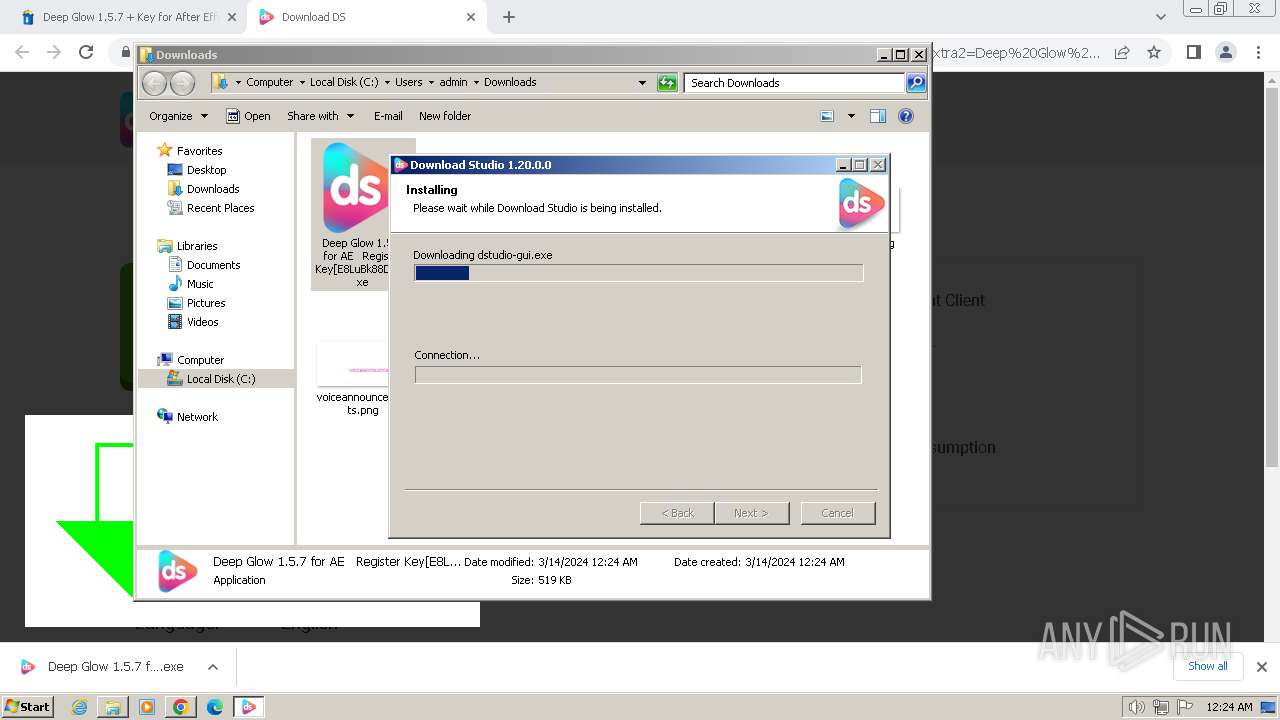Screen dimensions: 1280x720
Task: Click Local Disk (C:) in address breadcrumb
Action: point(344,82)
